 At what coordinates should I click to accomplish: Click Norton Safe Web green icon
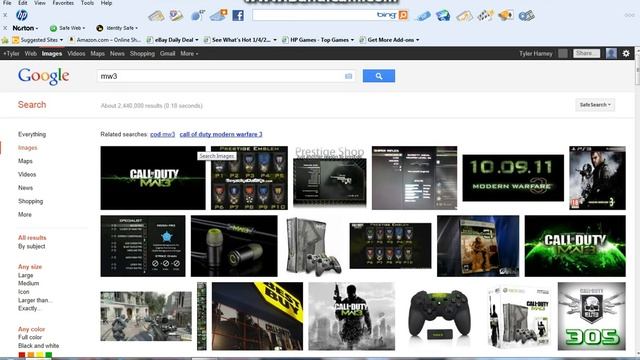point(53,28)
